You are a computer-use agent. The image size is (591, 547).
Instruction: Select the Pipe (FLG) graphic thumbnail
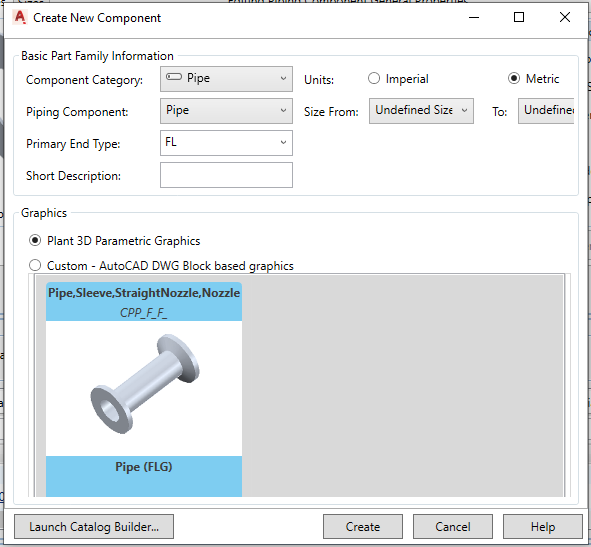(x=144, y=389)
